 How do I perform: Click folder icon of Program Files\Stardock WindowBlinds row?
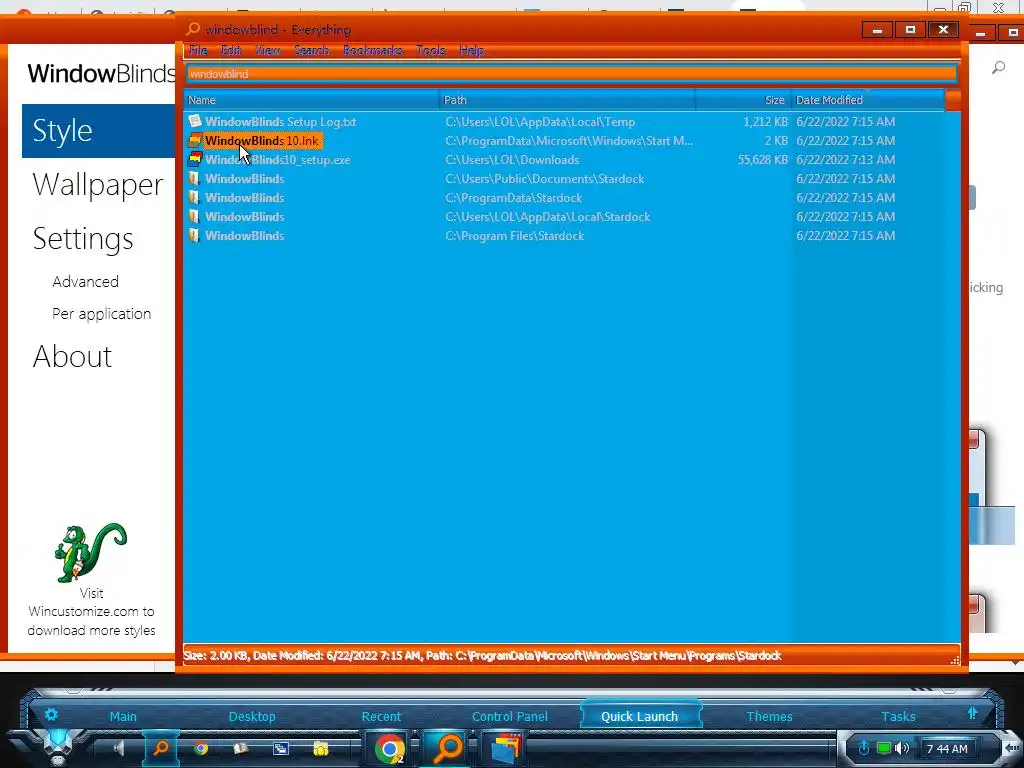click(194, 235)
